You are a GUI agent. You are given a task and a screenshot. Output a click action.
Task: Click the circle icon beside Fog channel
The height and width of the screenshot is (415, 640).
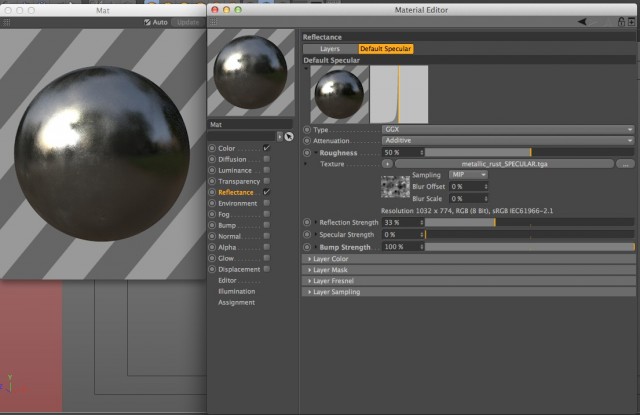coord(212,214)
